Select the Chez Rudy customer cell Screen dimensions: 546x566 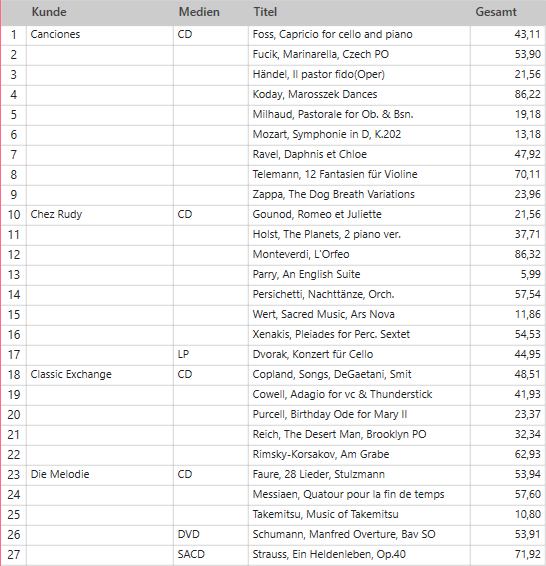[100, 215]
